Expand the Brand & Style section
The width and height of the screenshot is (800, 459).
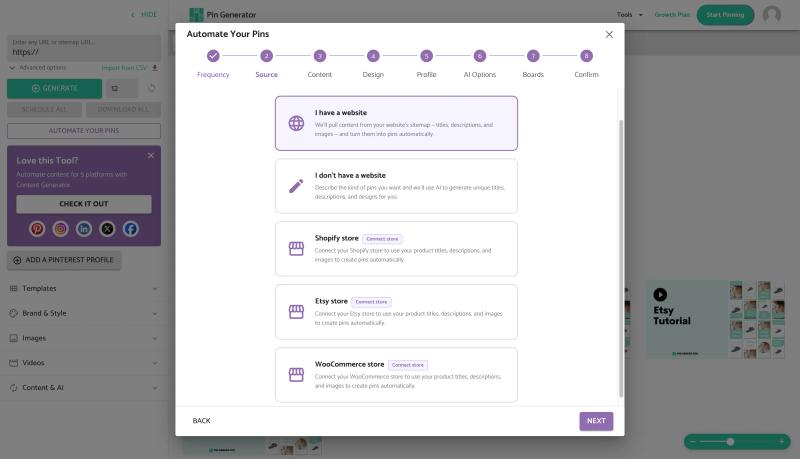(84, 313)
